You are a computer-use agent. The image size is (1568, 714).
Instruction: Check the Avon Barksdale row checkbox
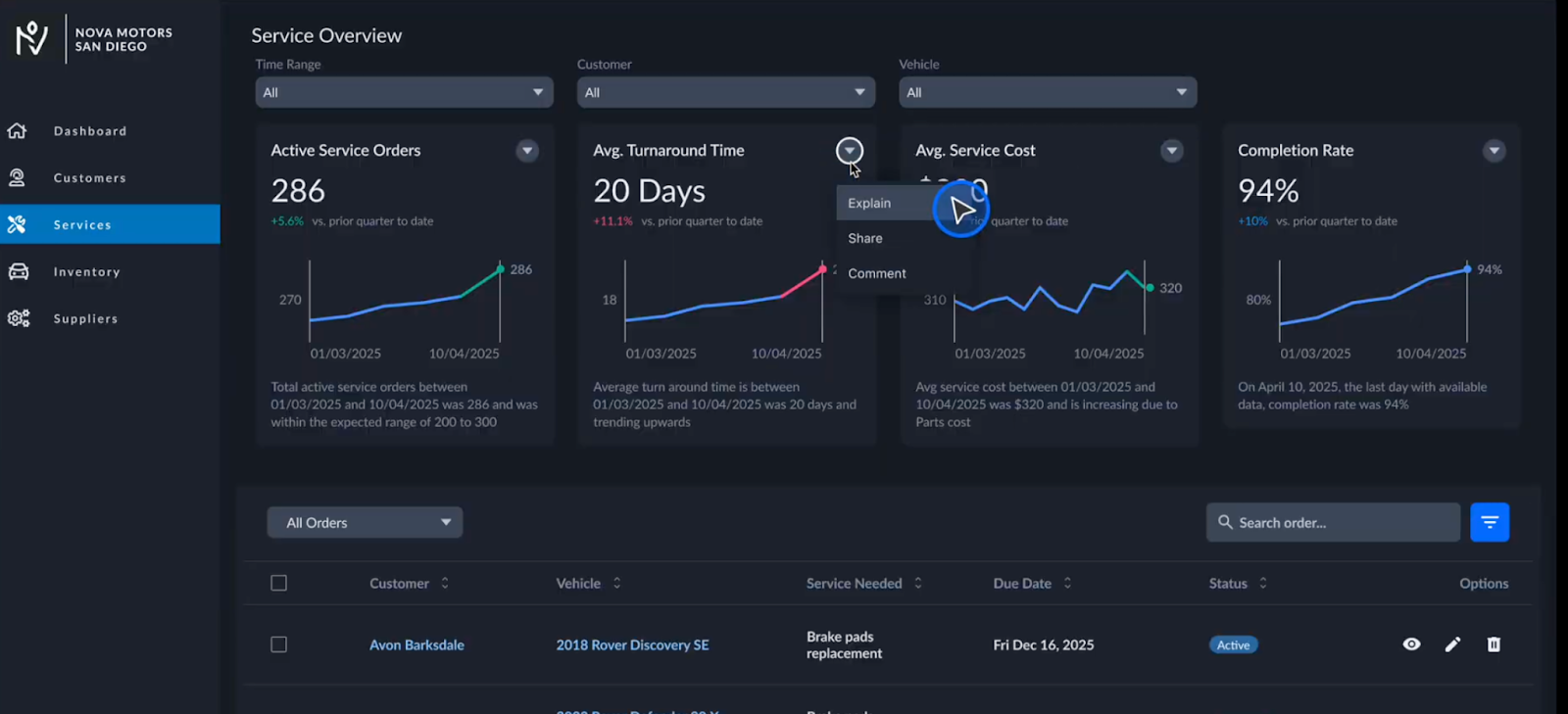(x=279, y=644)
